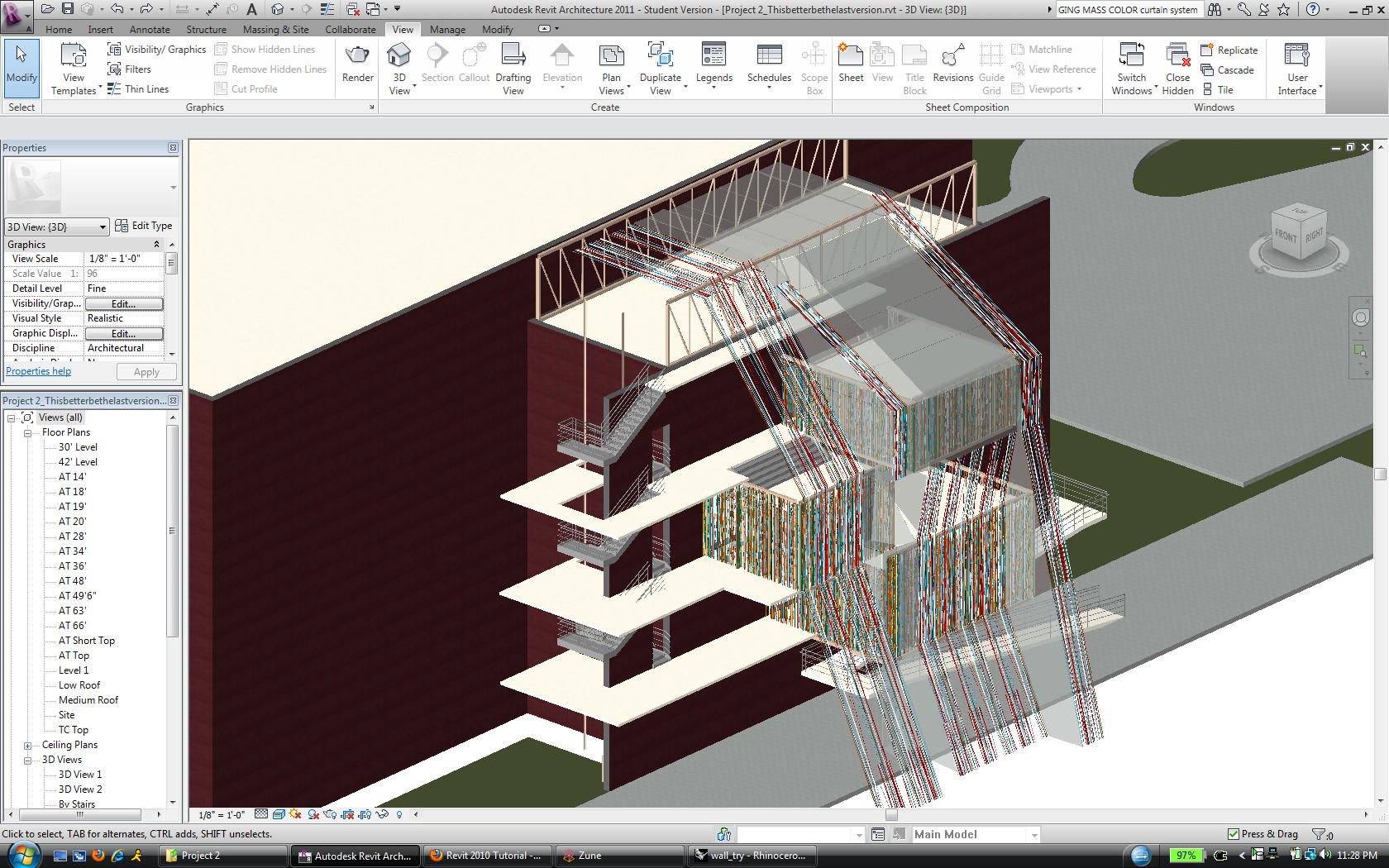Collapse the Floor Plans tree node
Image resolution: width=1389 pixels, height=868 pixels.
[27, 432]
